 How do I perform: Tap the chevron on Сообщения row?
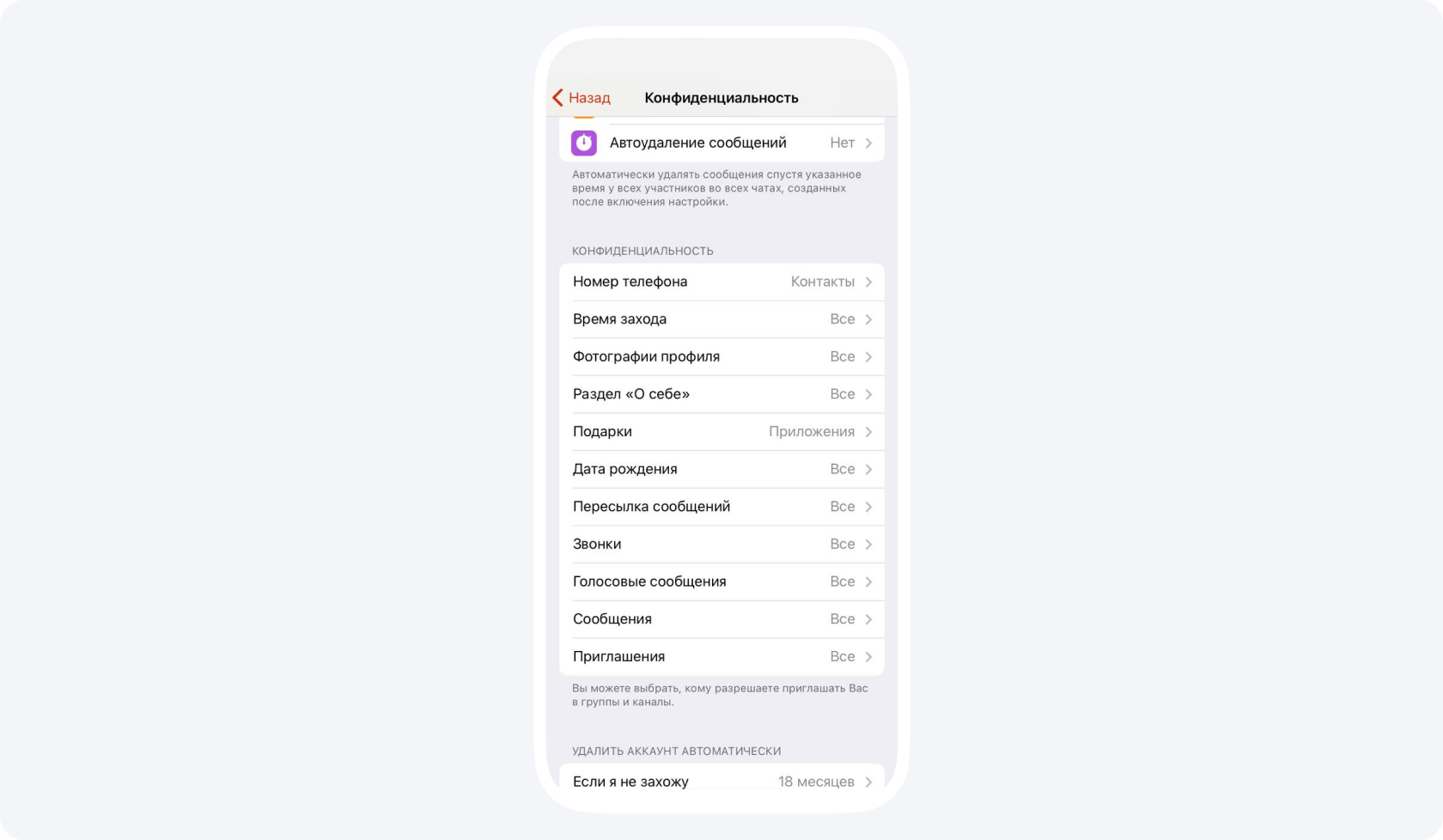868,619
